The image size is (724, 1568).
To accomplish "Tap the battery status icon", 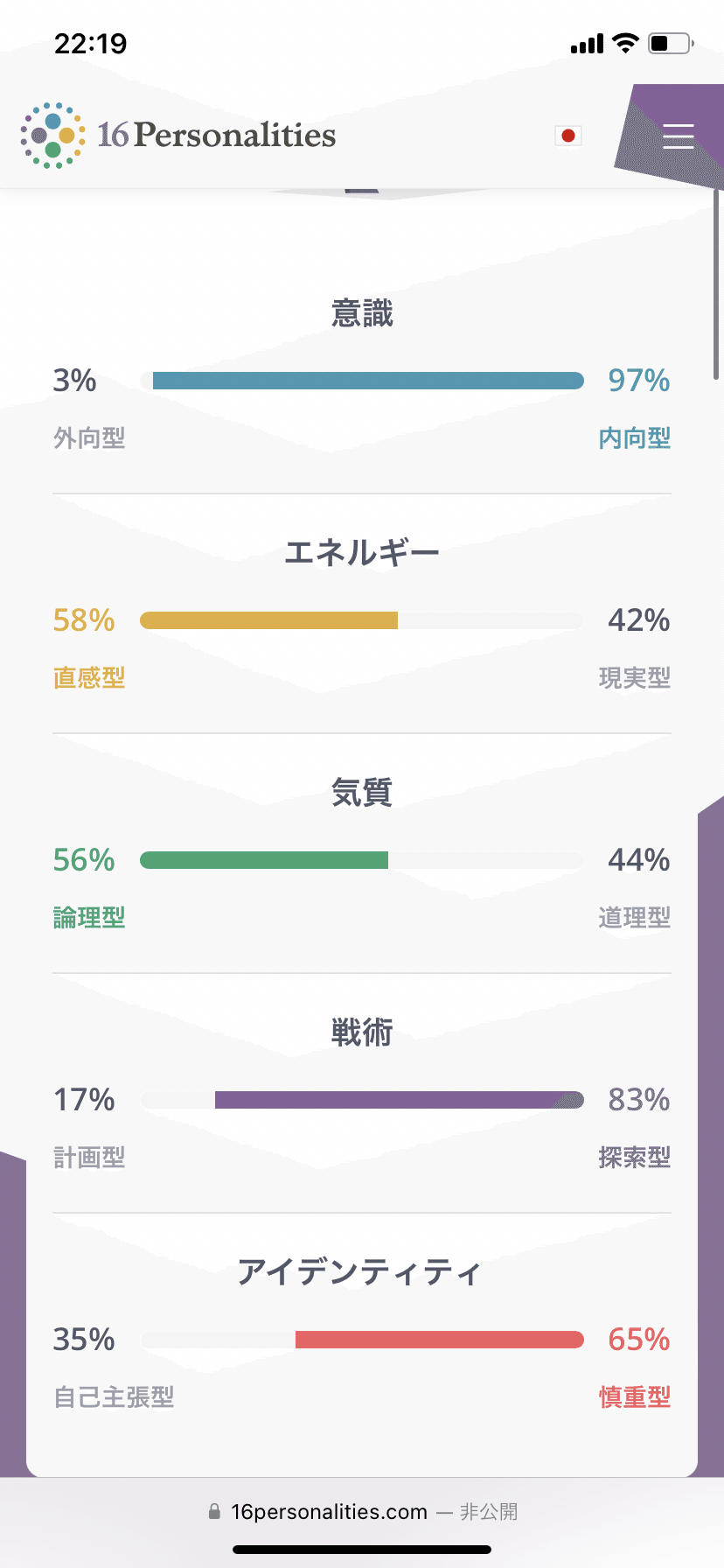I will point(670,43).
